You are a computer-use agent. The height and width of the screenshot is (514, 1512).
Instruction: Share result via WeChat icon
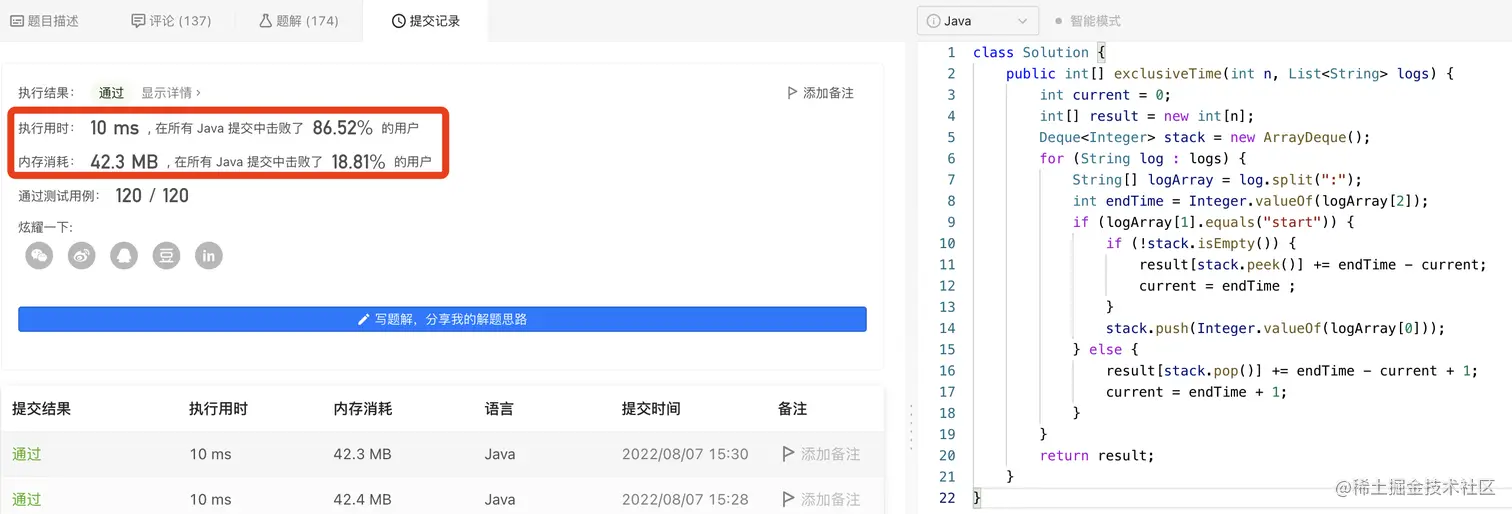tap(39, 255)
